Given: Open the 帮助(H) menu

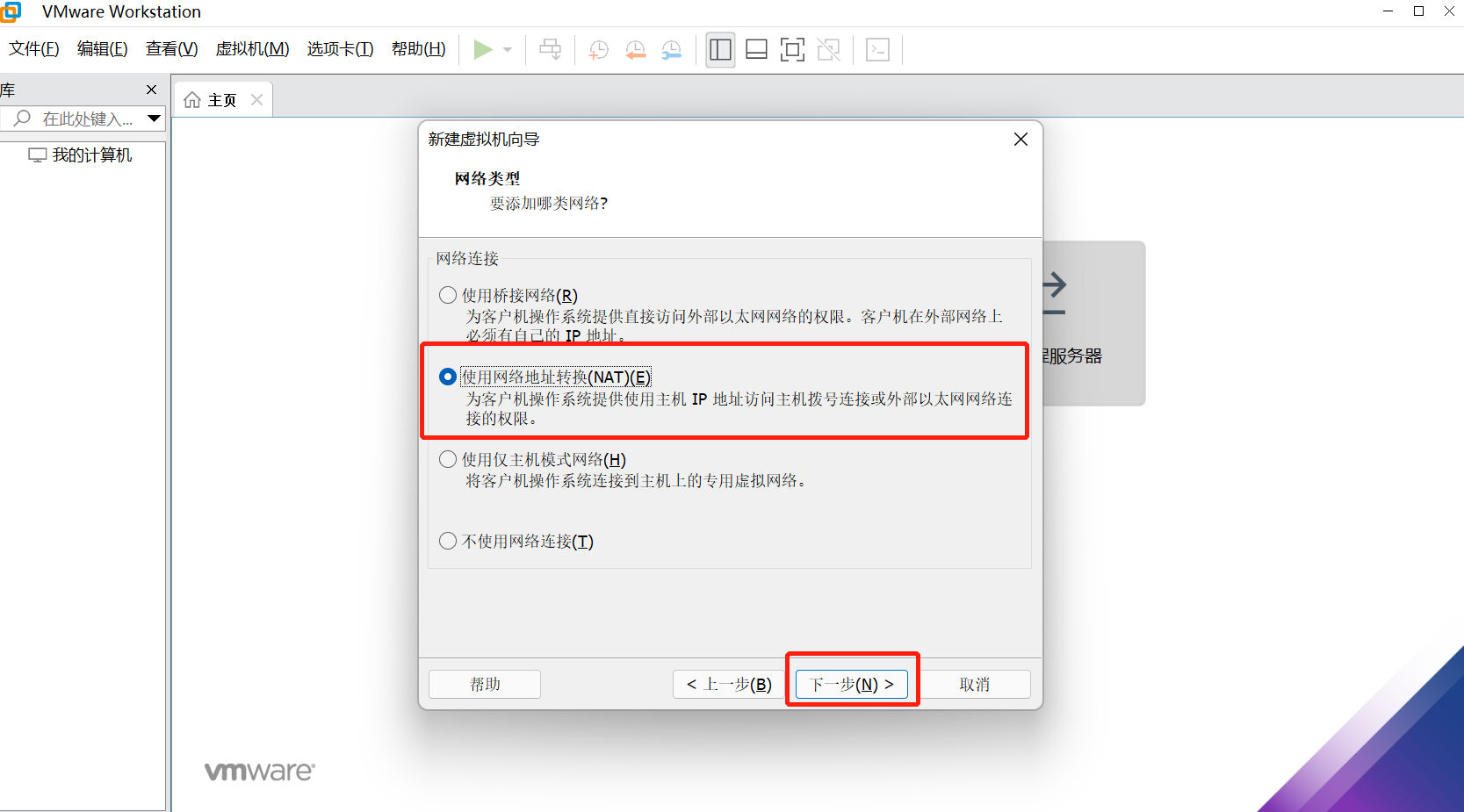Looking at the screenshot, I should [419, 49].
